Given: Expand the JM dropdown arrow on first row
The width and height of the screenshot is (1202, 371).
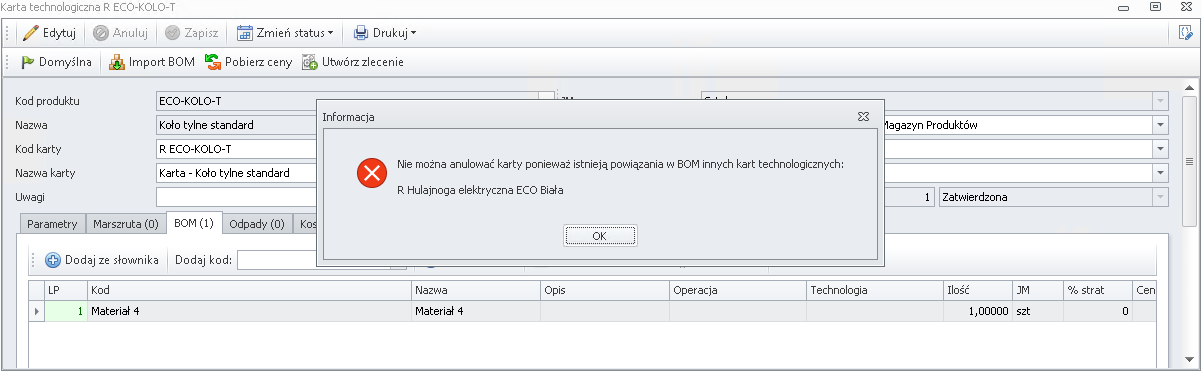Looking at the screenshot, I should tap(1160, 101).
